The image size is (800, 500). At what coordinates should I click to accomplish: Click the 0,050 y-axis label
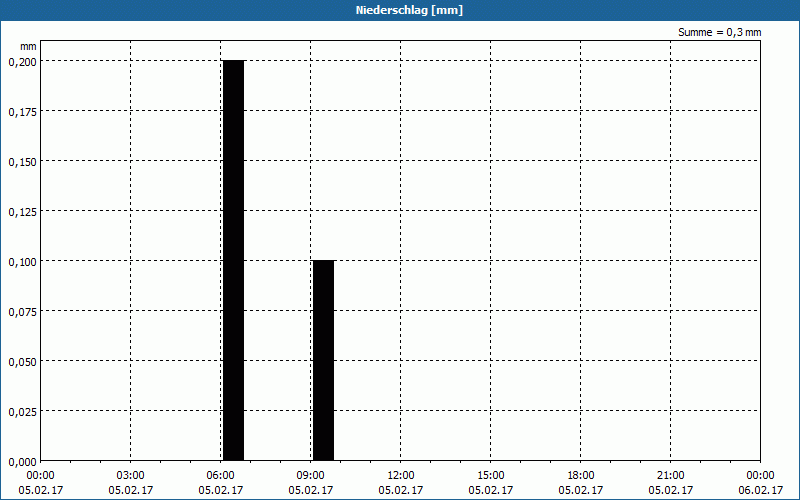point(22,362)
